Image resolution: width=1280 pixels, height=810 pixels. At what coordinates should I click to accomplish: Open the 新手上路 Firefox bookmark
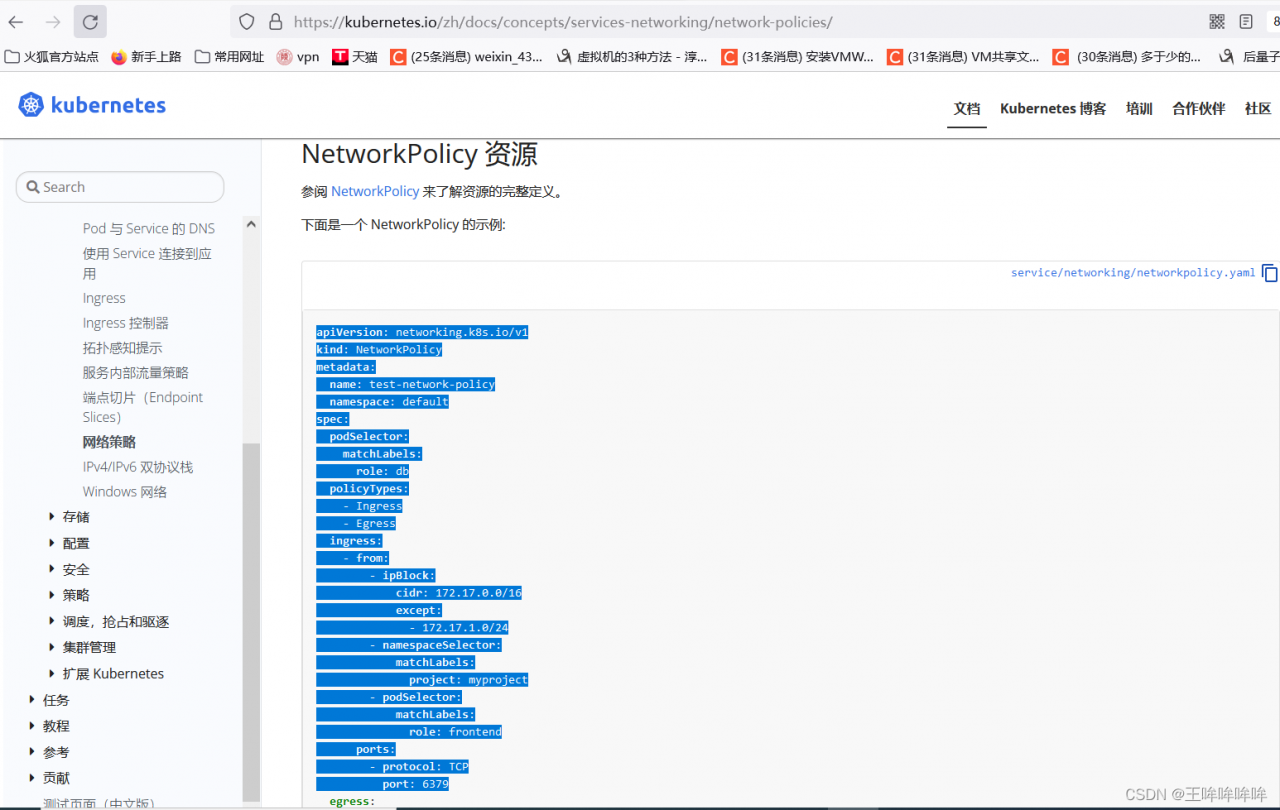(146, 57)
